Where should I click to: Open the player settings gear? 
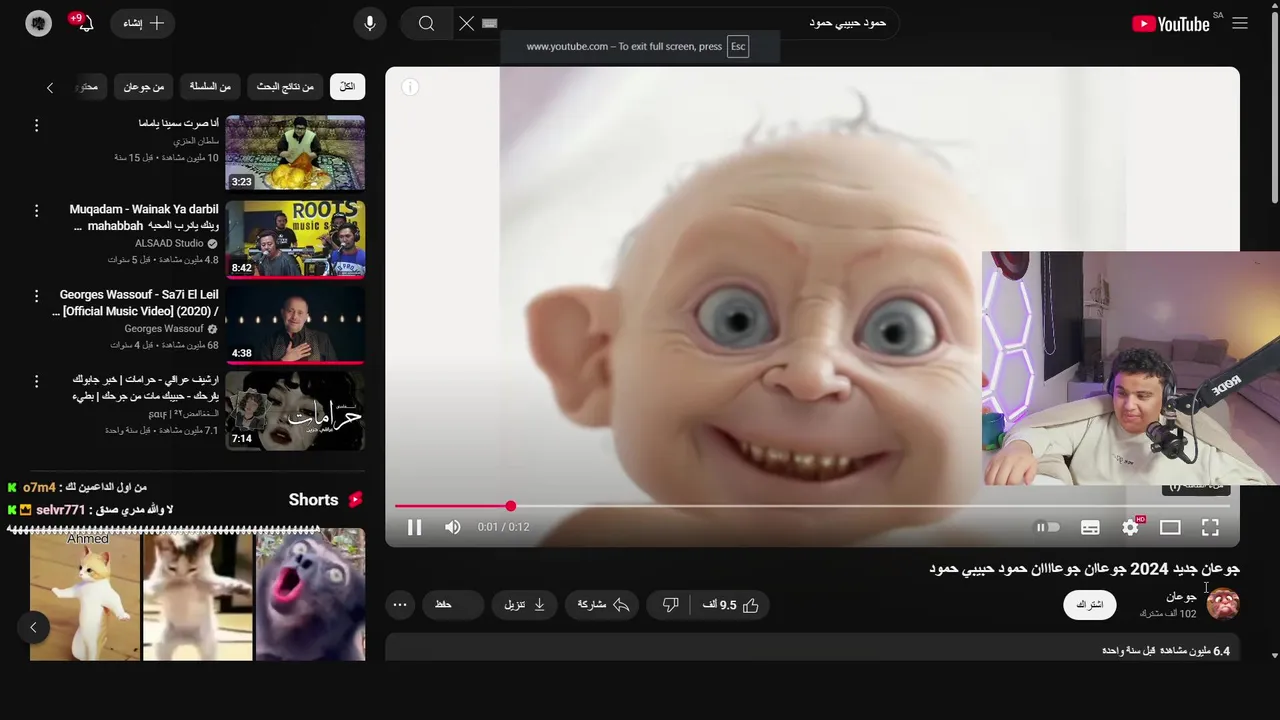[1131, 527]
